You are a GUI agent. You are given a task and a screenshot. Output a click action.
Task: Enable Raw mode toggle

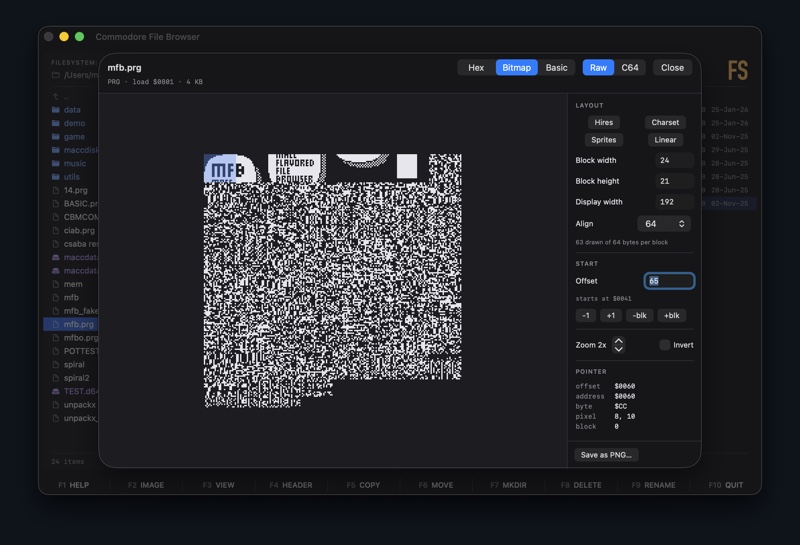(x=598, y=67)
